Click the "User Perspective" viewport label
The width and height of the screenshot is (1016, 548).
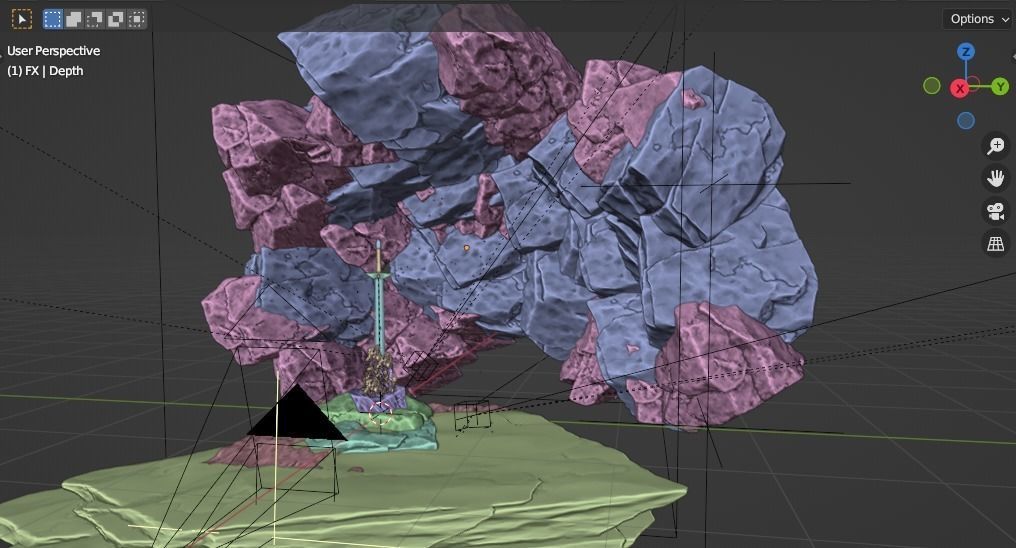[x=53, y=51]
